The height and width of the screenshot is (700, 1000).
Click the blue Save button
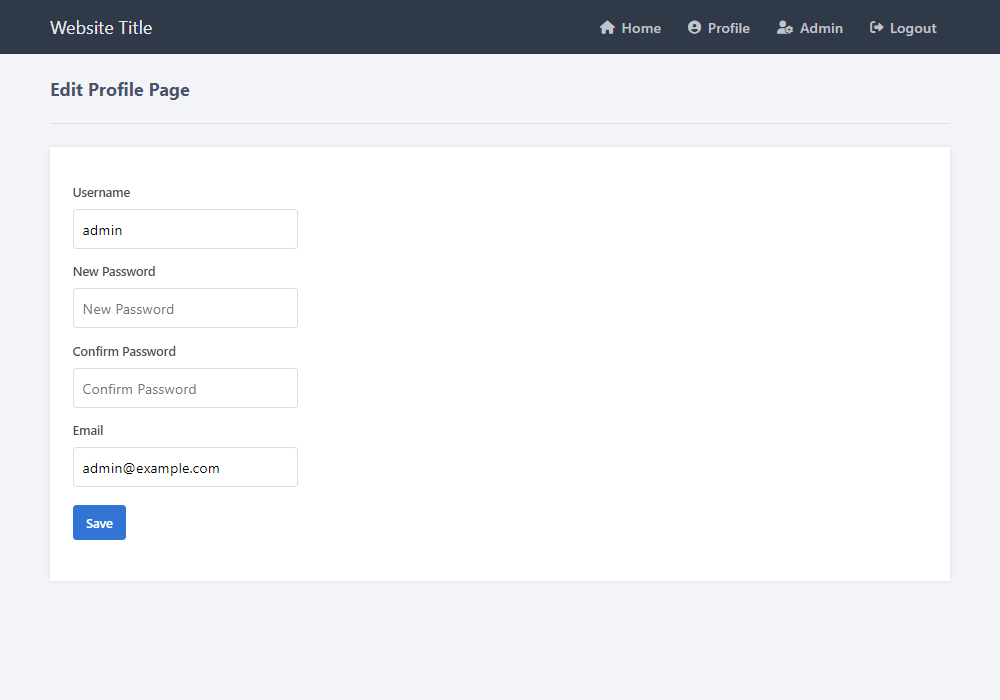coord(99,523)
